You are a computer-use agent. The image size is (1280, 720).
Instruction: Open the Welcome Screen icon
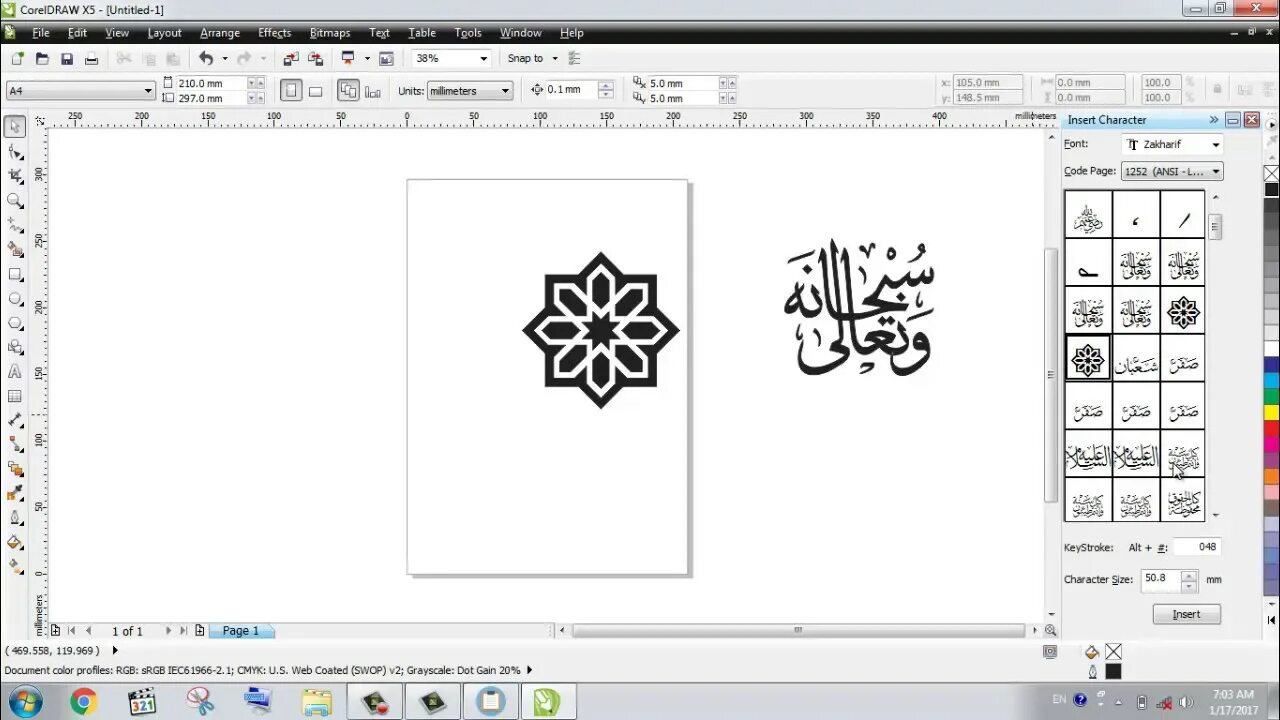click(387, 59)
